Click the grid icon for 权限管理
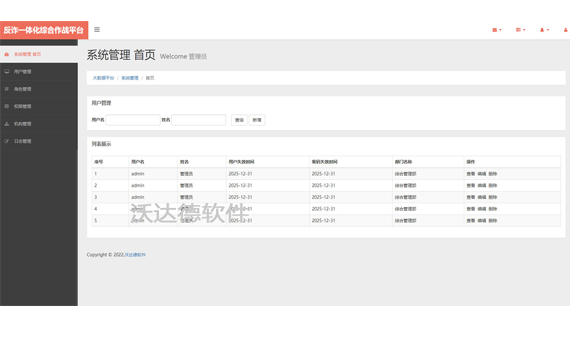 7,106
